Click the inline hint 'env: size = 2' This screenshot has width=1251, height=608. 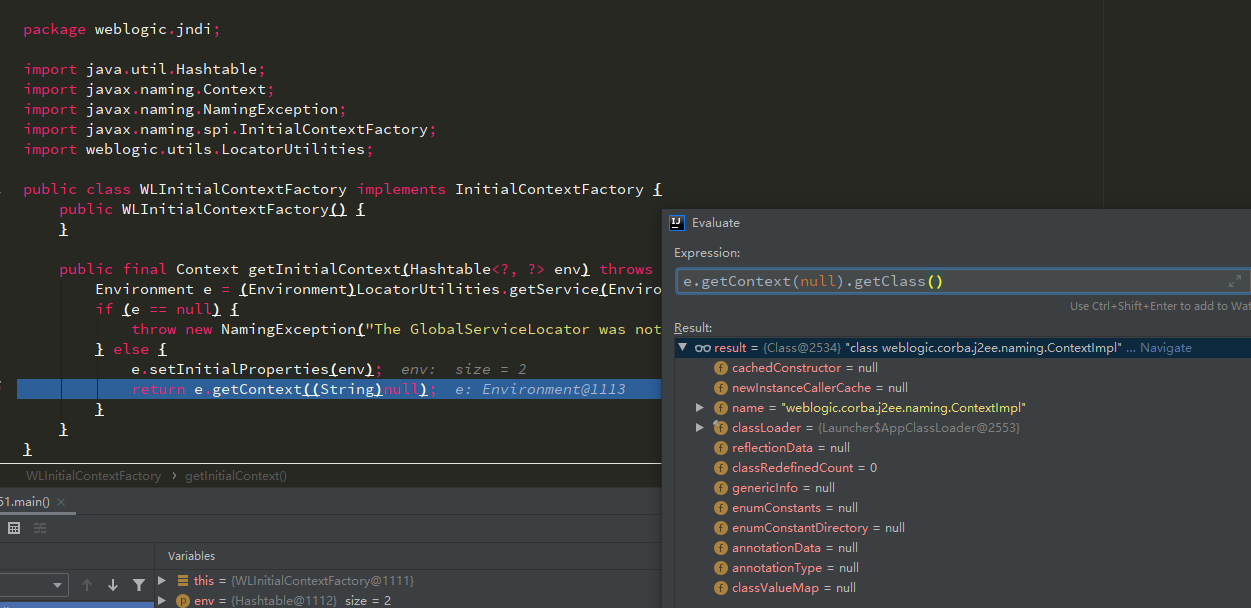coord(464,369)
